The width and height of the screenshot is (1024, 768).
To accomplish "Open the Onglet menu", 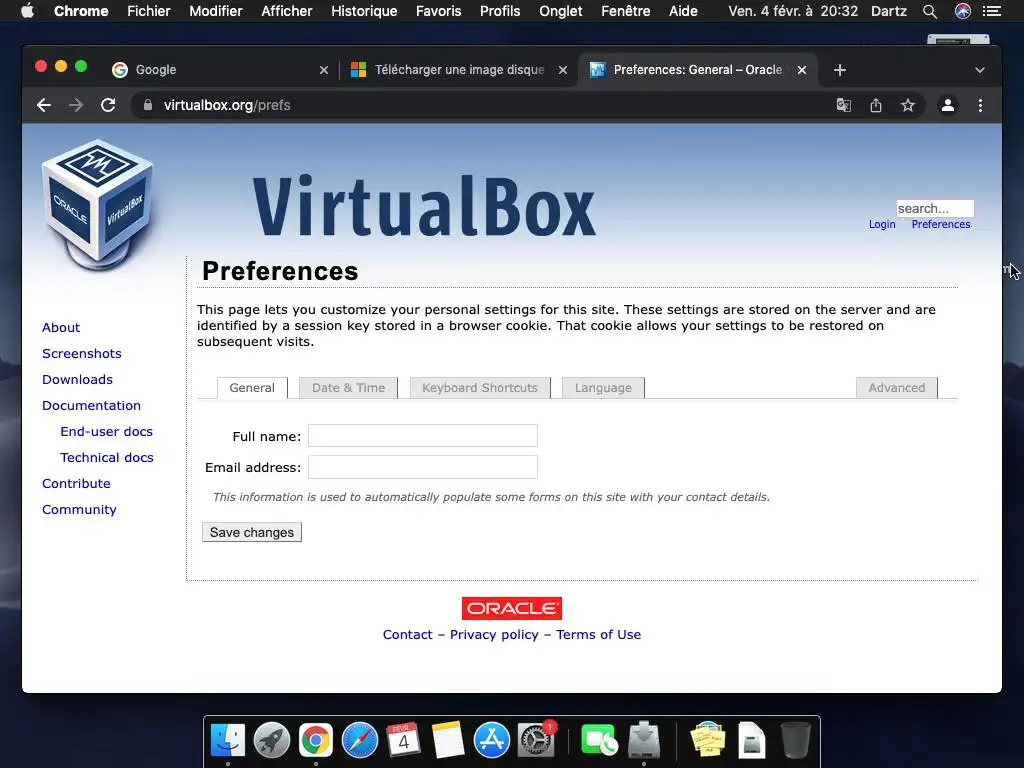I will pyautogui.click(x=560, y=11).
